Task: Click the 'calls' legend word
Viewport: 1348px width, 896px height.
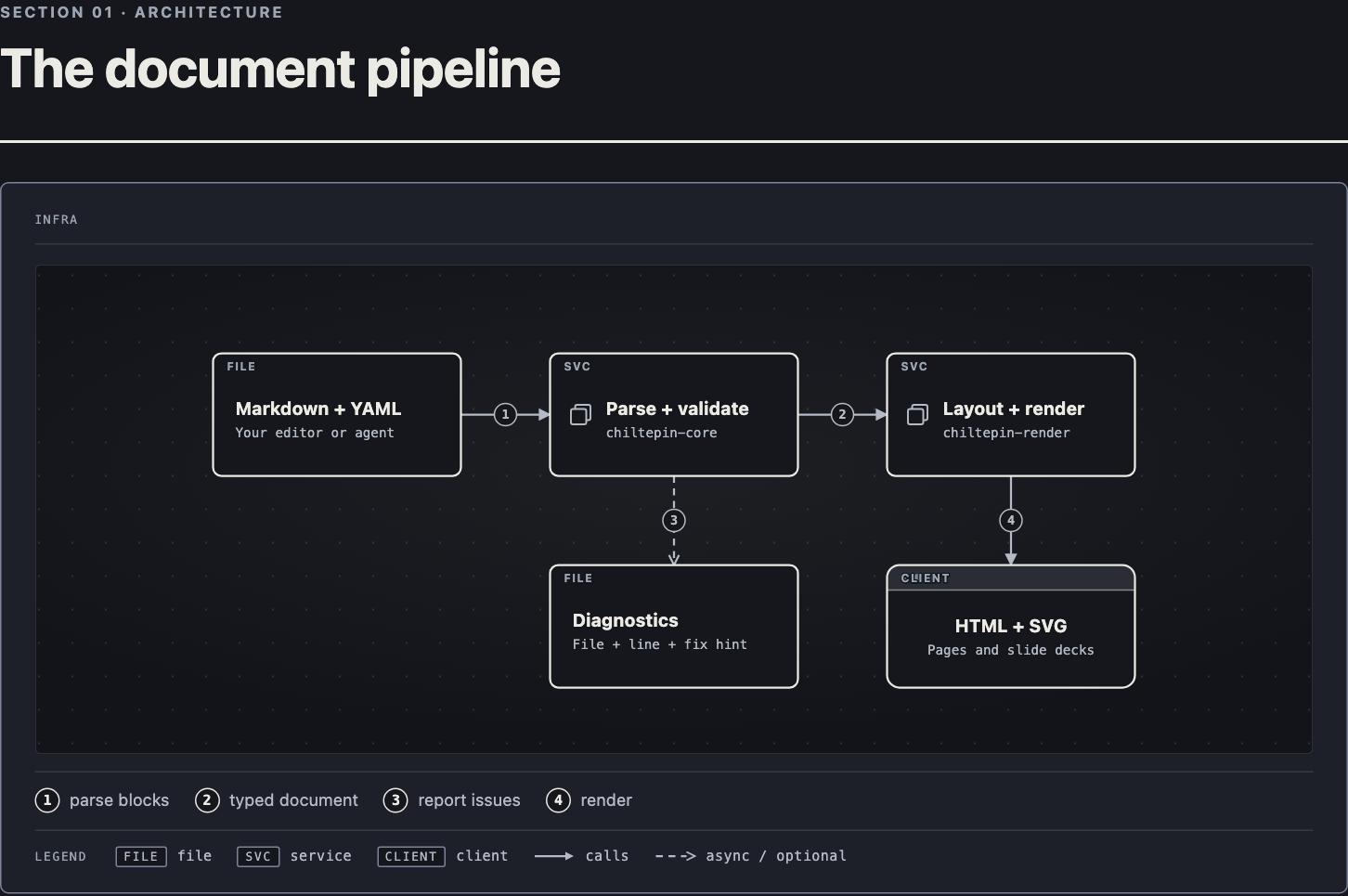Action: 607,856
